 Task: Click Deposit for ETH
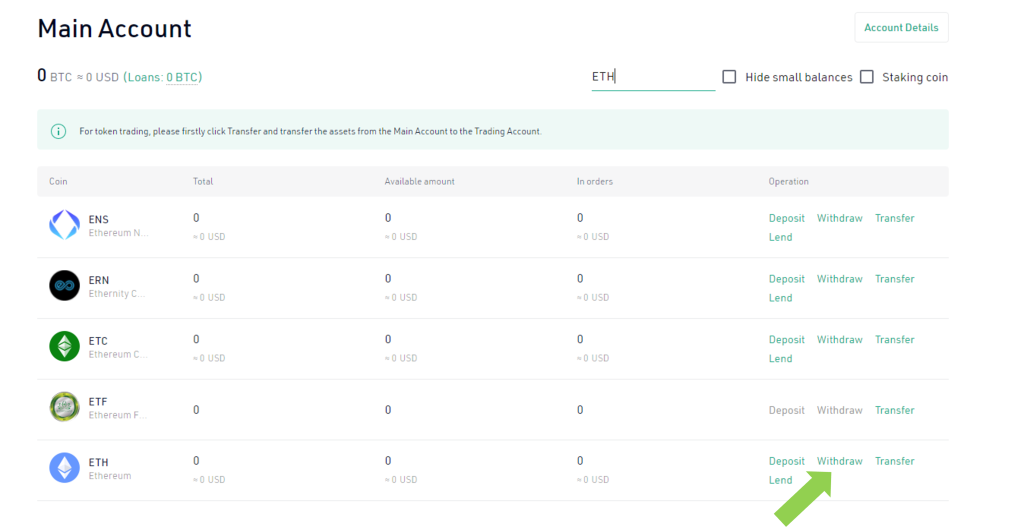tap(786, 461)
